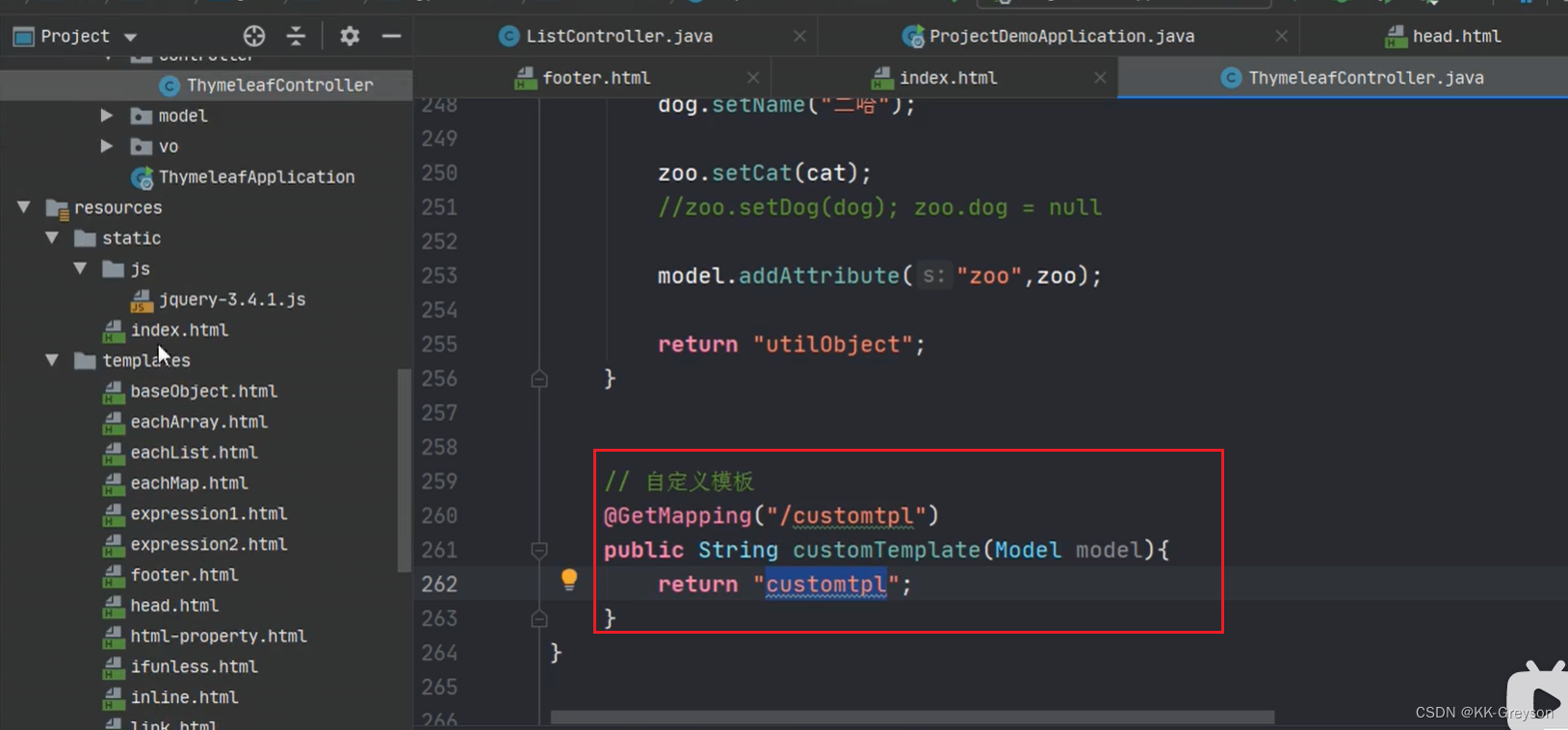Close the index.html tab
The image size is (1568, 730).
coord(1100,78)
